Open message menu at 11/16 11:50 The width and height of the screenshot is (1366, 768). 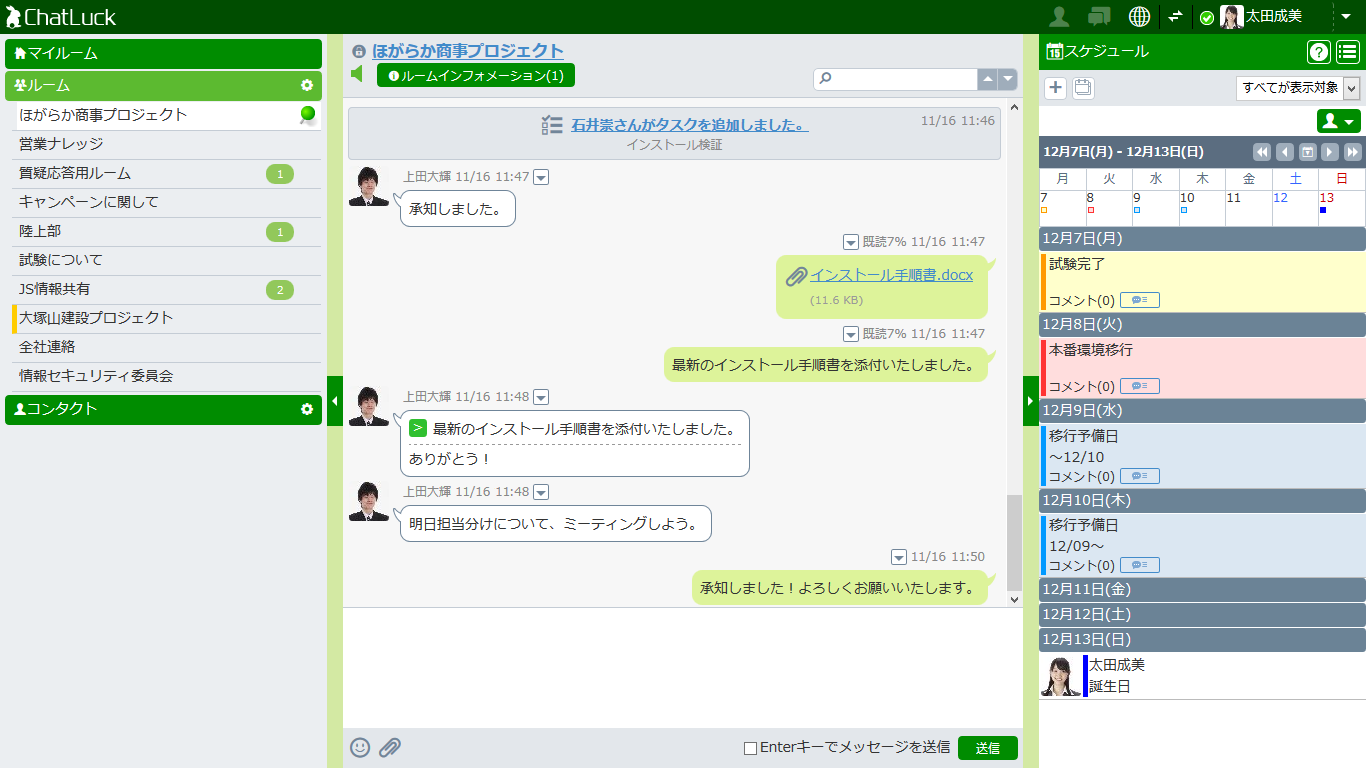click(899, 557)
